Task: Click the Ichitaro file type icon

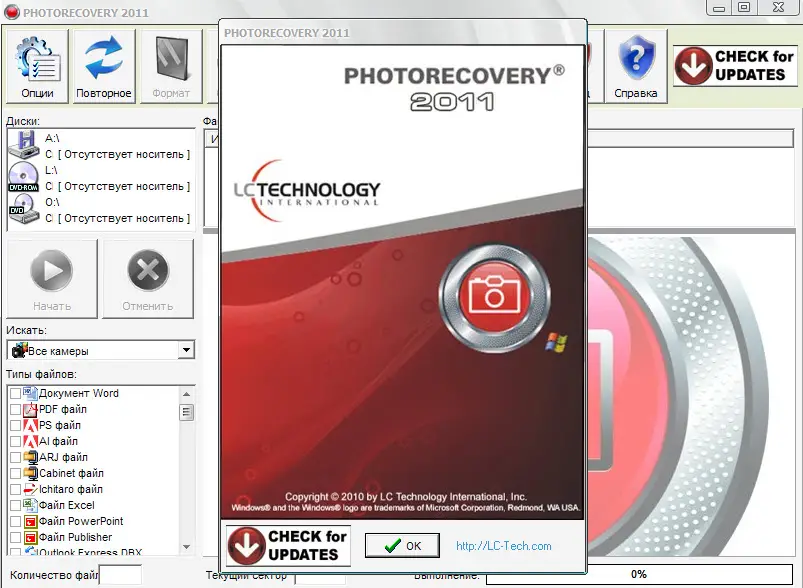Action: point(31,489)
